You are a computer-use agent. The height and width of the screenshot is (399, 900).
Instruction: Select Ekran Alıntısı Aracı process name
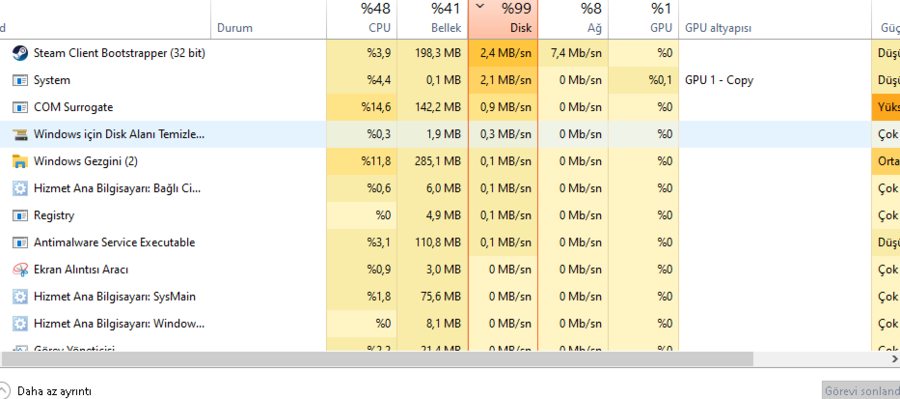[x=81, y=270]
